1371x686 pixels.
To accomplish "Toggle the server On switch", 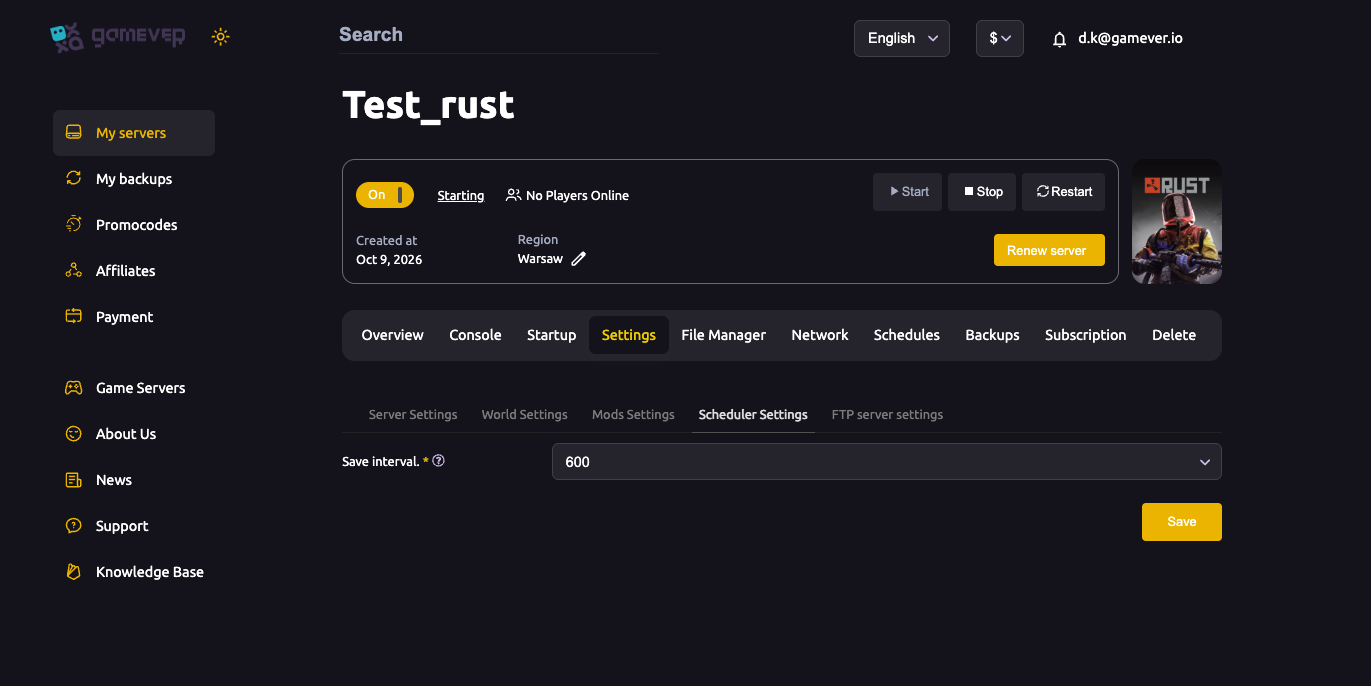I will [385, 195].
